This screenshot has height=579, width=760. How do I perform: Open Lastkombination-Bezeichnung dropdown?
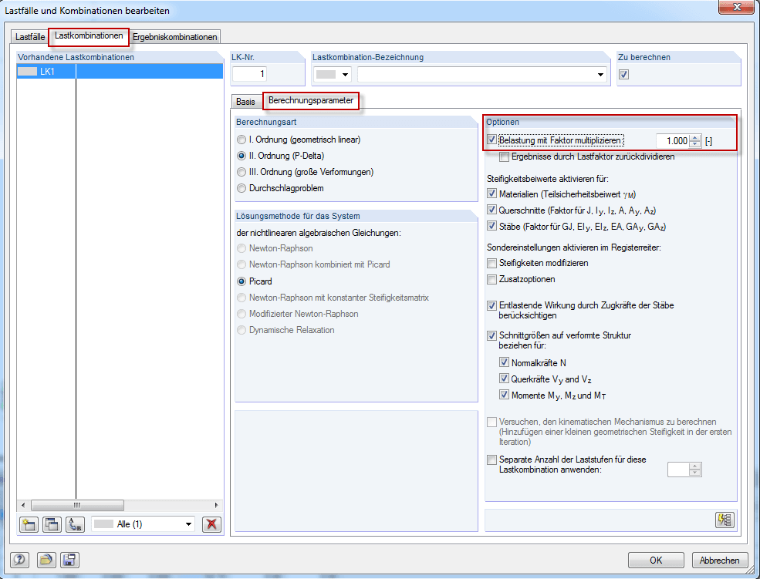(x=601, y=75)
